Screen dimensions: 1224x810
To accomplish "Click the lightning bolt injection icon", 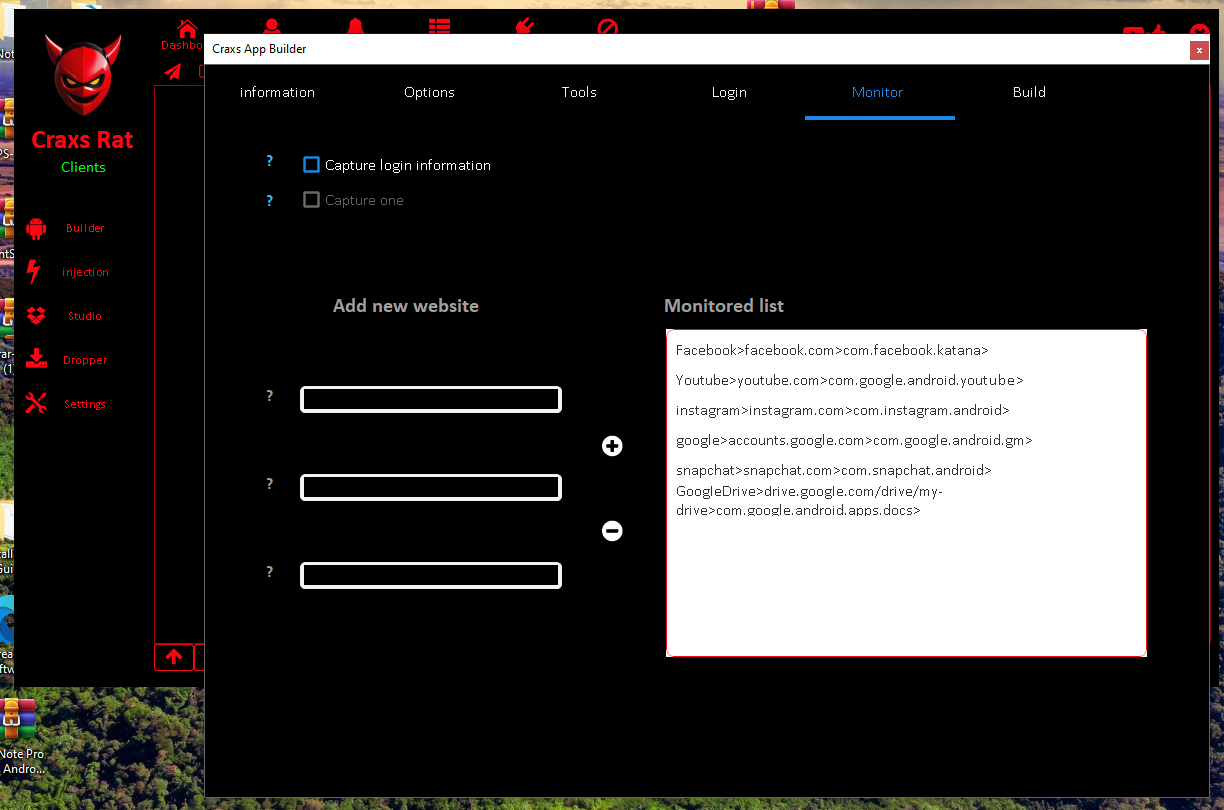I will pyautogui.click(x=34, y=272).
